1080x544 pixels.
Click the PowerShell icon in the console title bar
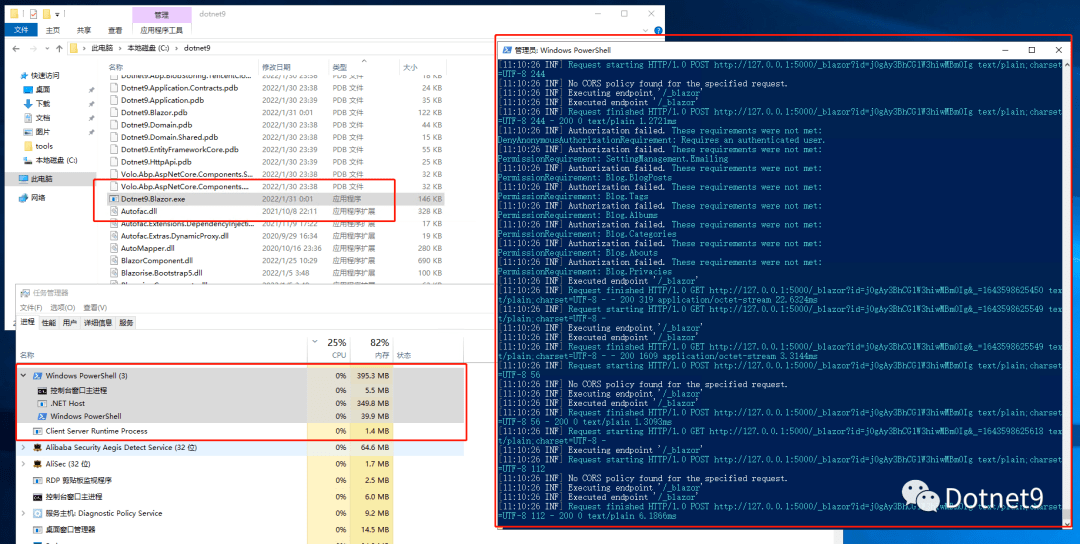click(x=507, y=50)
